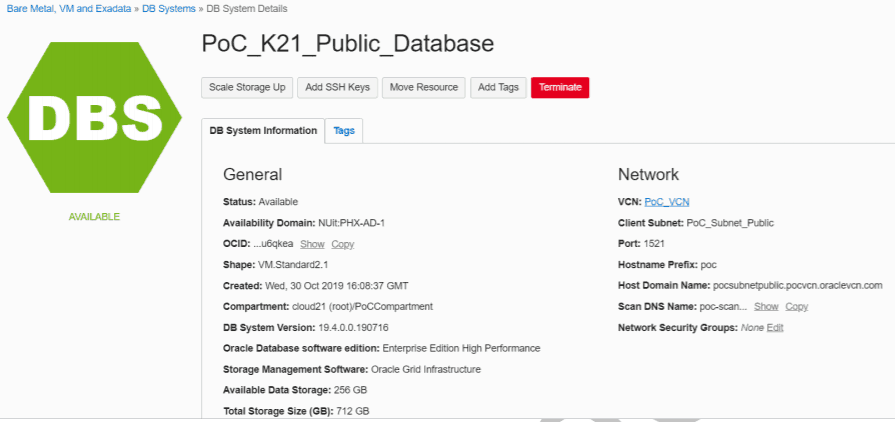
Task: Click the DB System Details breadcrumb text
Action: [247, 9]
